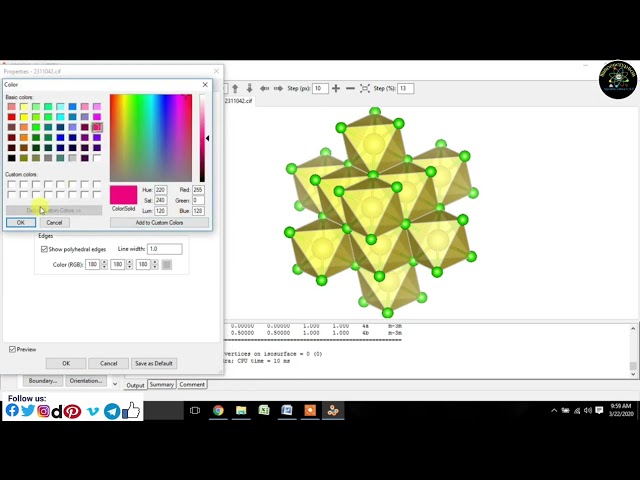The height and width of the screenshot is (480, 640).
Task: Fit structure to screen icon
Action: [365, 88]
